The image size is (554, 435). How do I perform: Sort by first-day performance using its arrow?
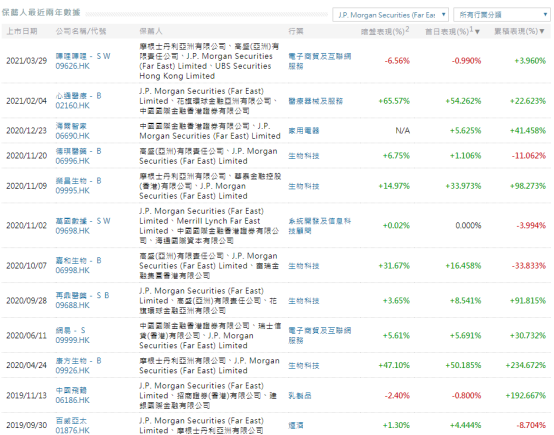coord(477,32)
